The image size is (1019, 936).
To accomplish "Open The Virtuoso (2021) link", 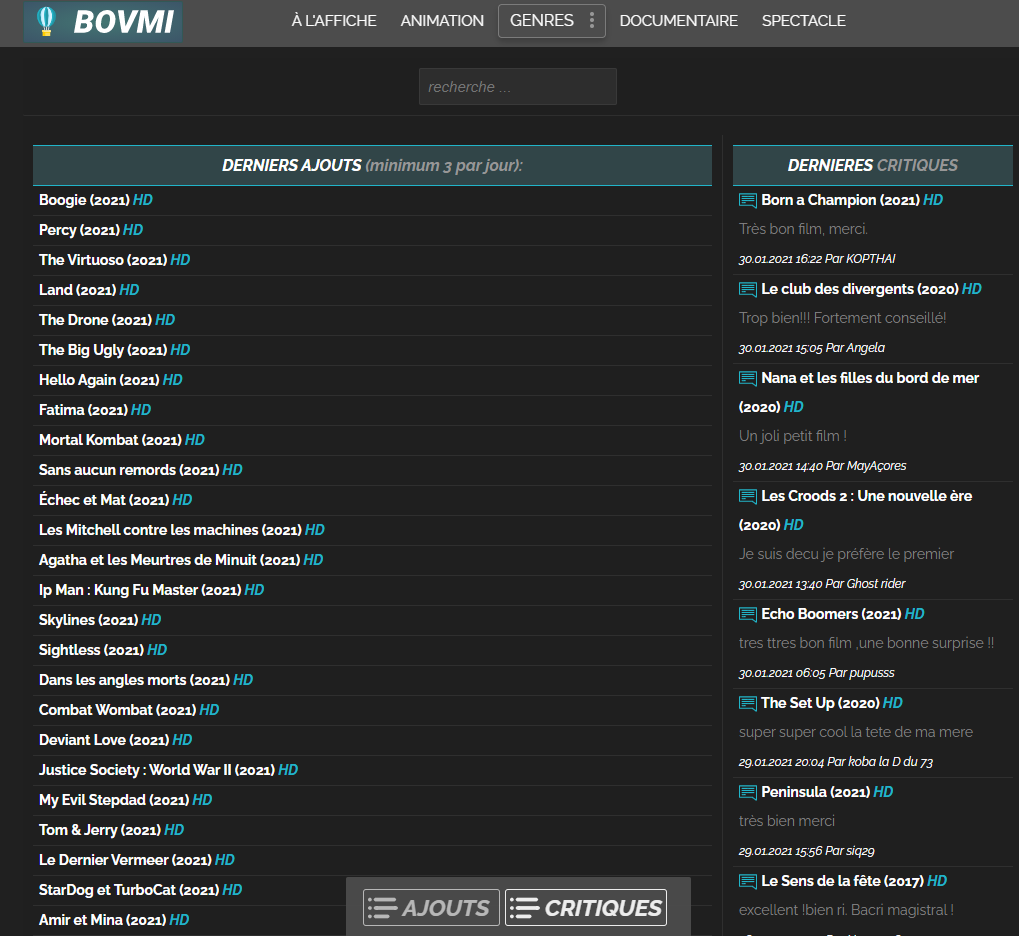I will (114, 260).
